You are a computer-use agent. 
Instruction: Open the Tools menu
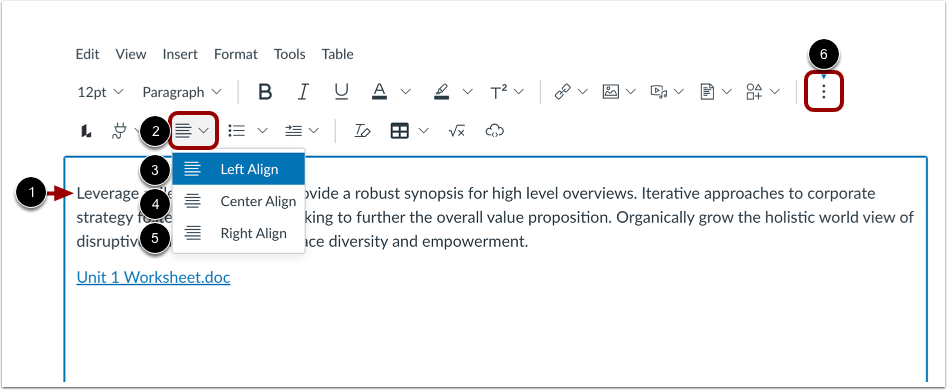[x=289, y=54]
